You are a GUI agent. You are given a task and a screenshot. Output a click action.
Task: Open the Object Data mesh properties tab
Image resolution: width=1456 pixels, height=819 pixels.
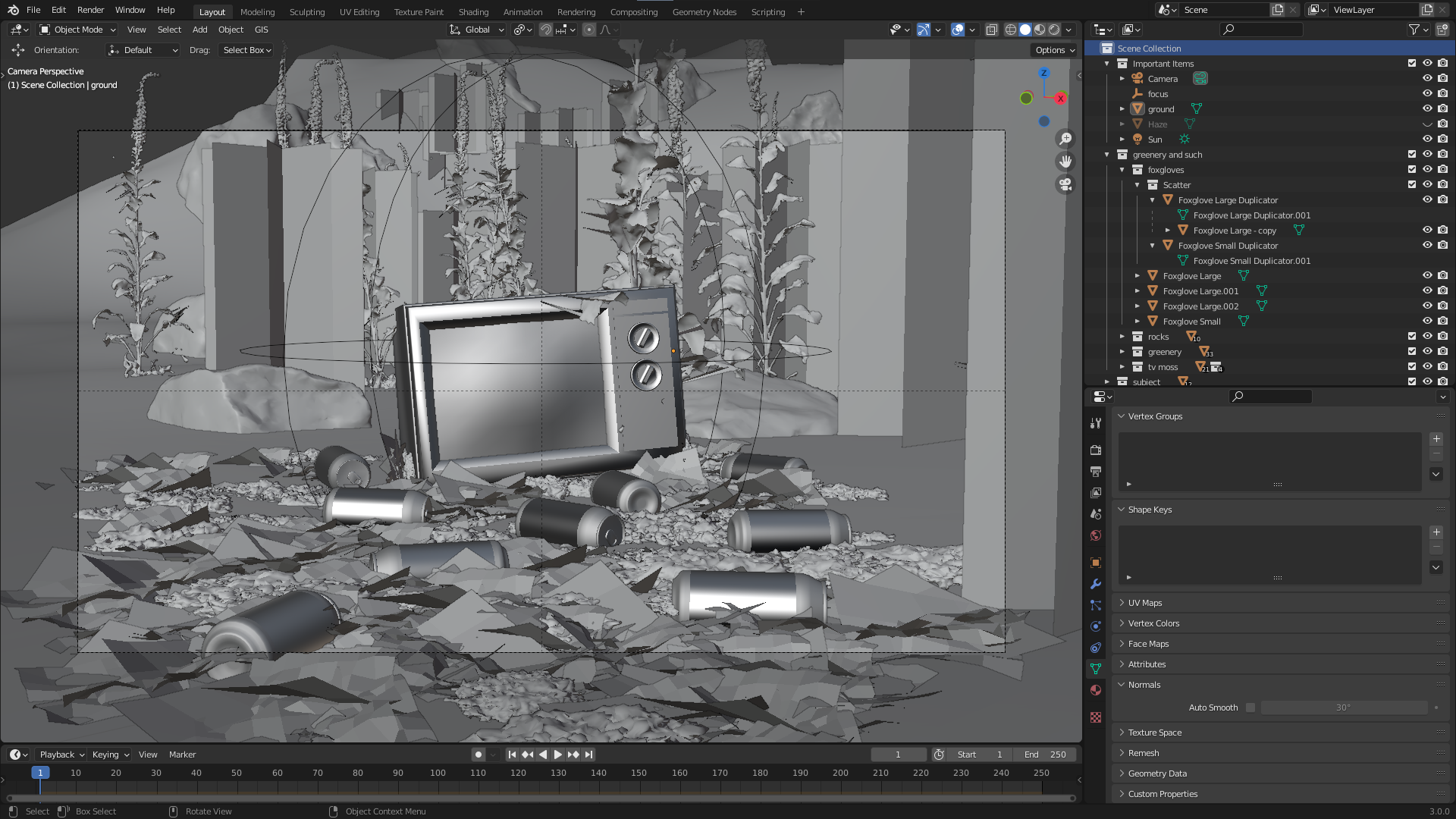point(1096,669)
